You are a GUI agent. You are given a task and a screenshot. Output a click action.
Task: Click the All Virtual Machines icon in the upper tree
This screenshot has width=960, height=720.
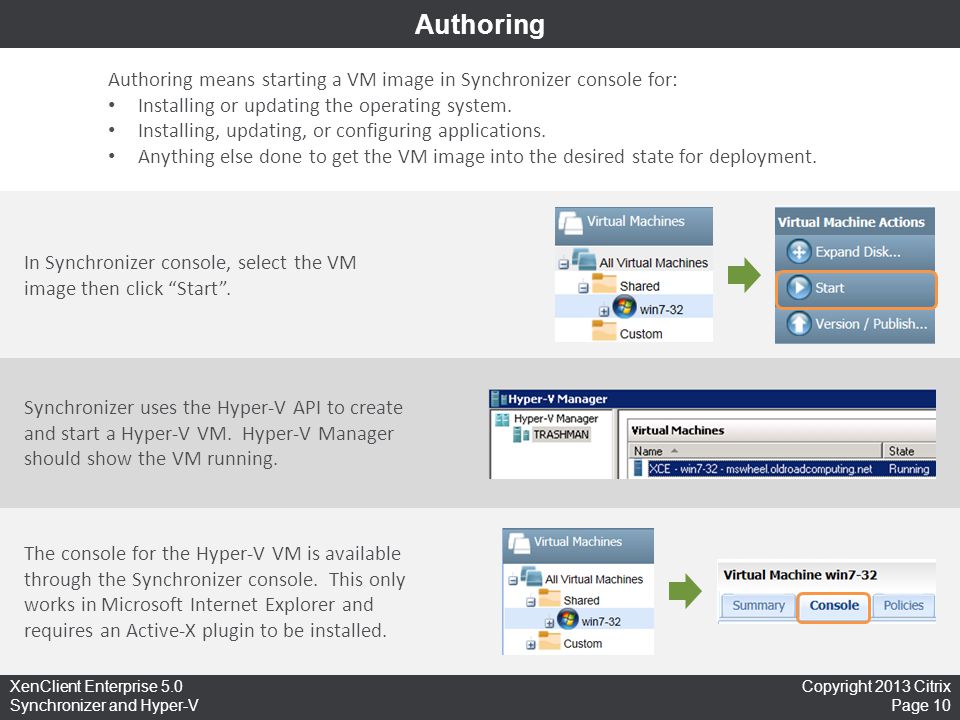click(x=583, y=260)
